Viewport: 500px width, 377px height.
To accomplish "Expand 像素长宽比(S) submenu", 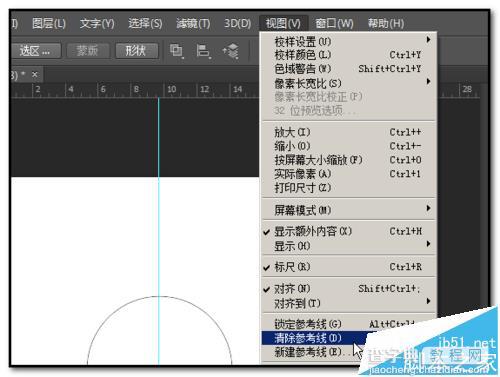I will pos(349,83).
